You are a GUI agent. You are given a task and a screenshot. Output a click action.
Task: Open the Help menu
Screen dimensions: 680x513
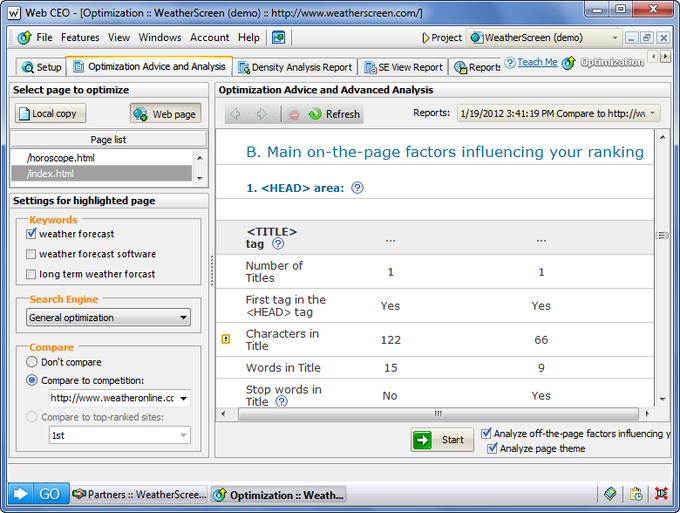click(x=248, y=38)
